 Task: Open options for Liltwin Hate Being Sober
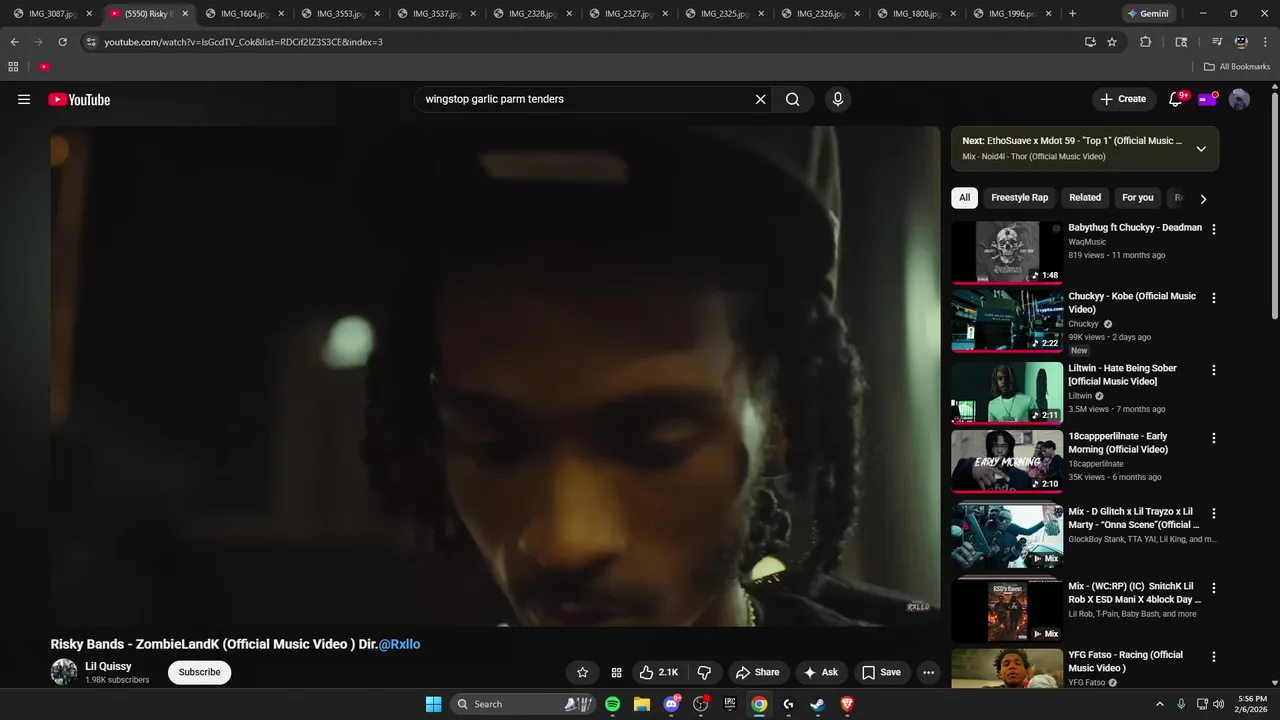point(1214,370)
